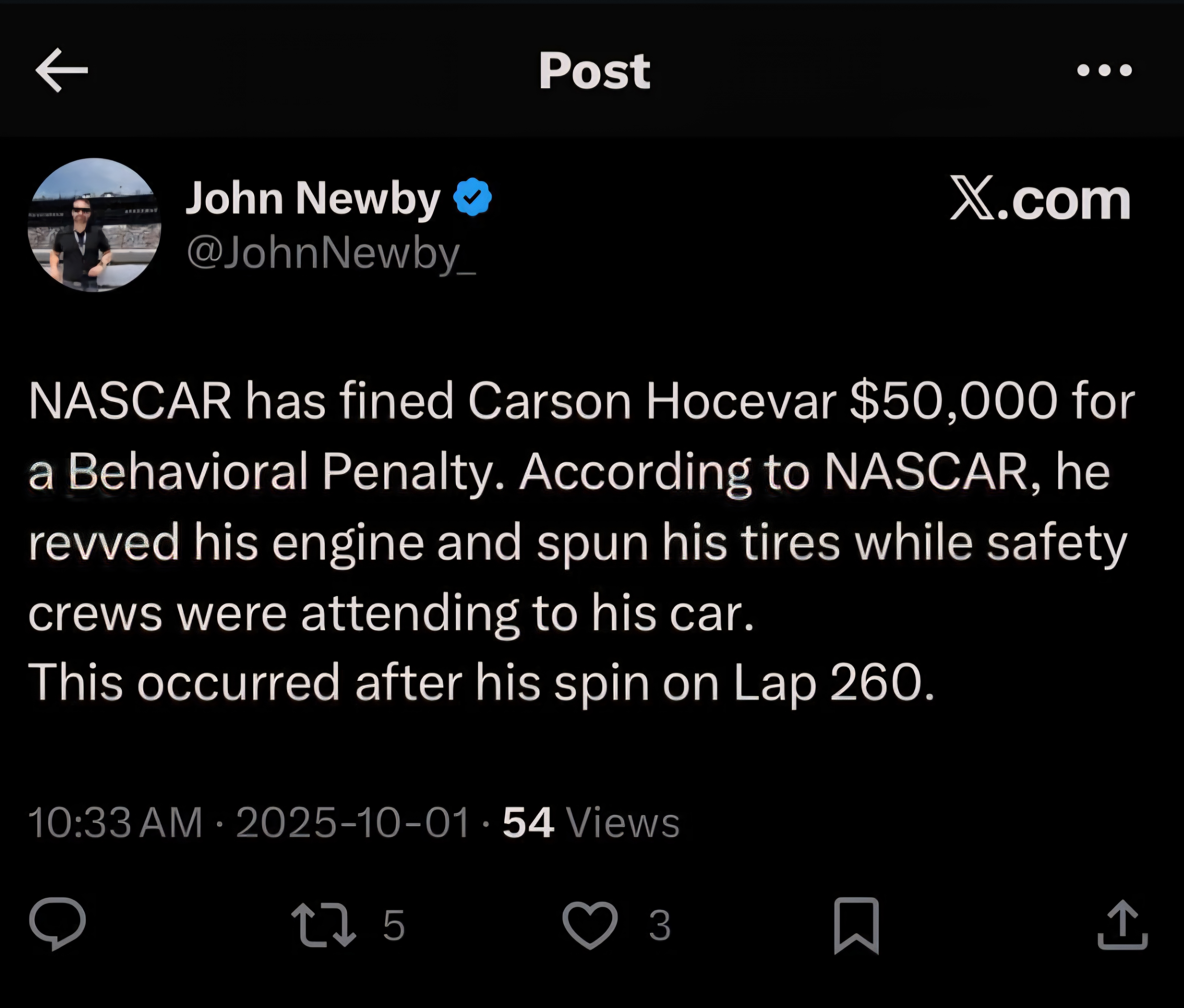
Task: Reply using the speech bubble icon
Action: click(x=58, y=923)
